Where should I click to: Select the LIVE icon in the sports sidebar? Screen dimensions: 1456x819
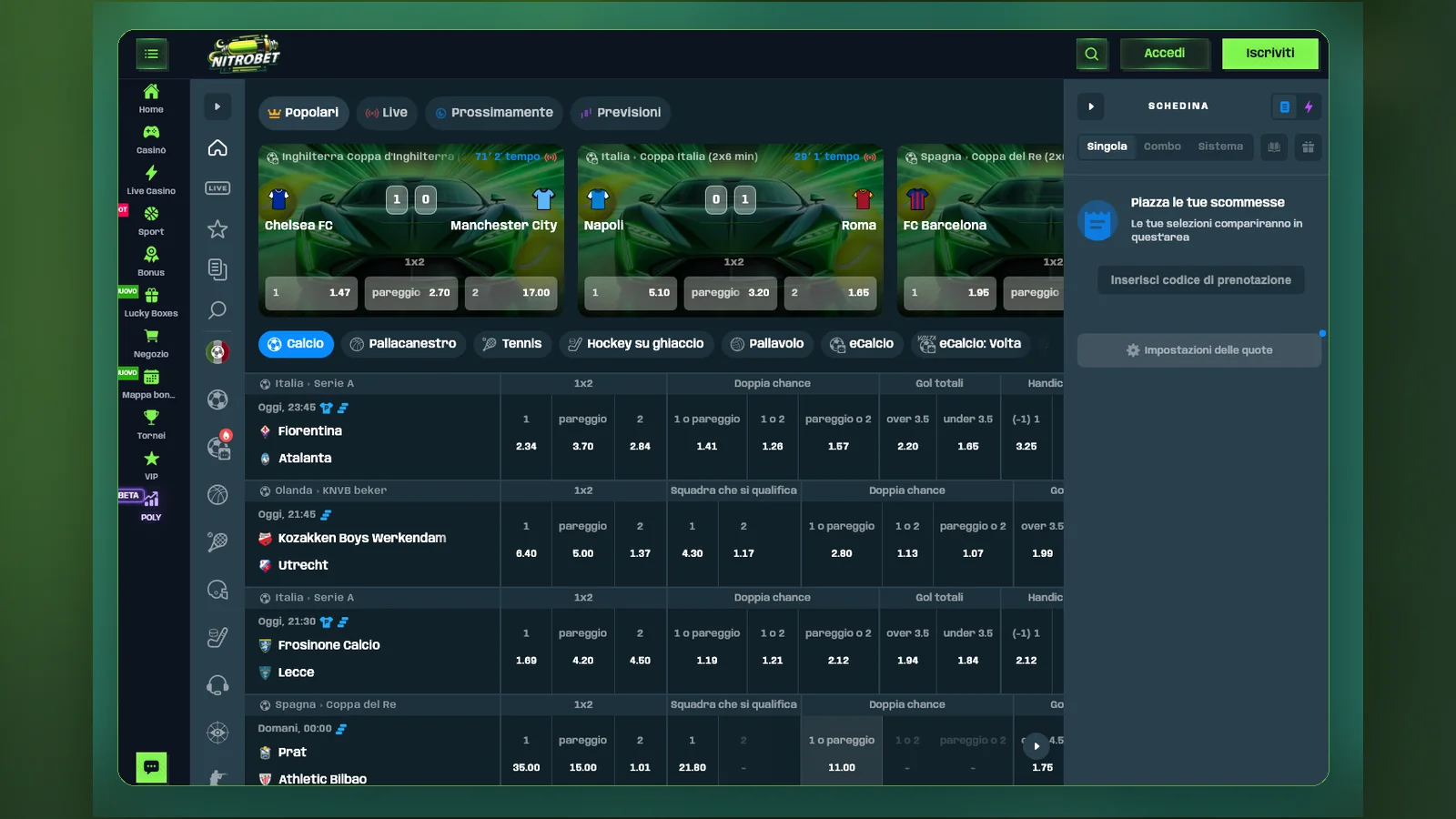(217, 188)
